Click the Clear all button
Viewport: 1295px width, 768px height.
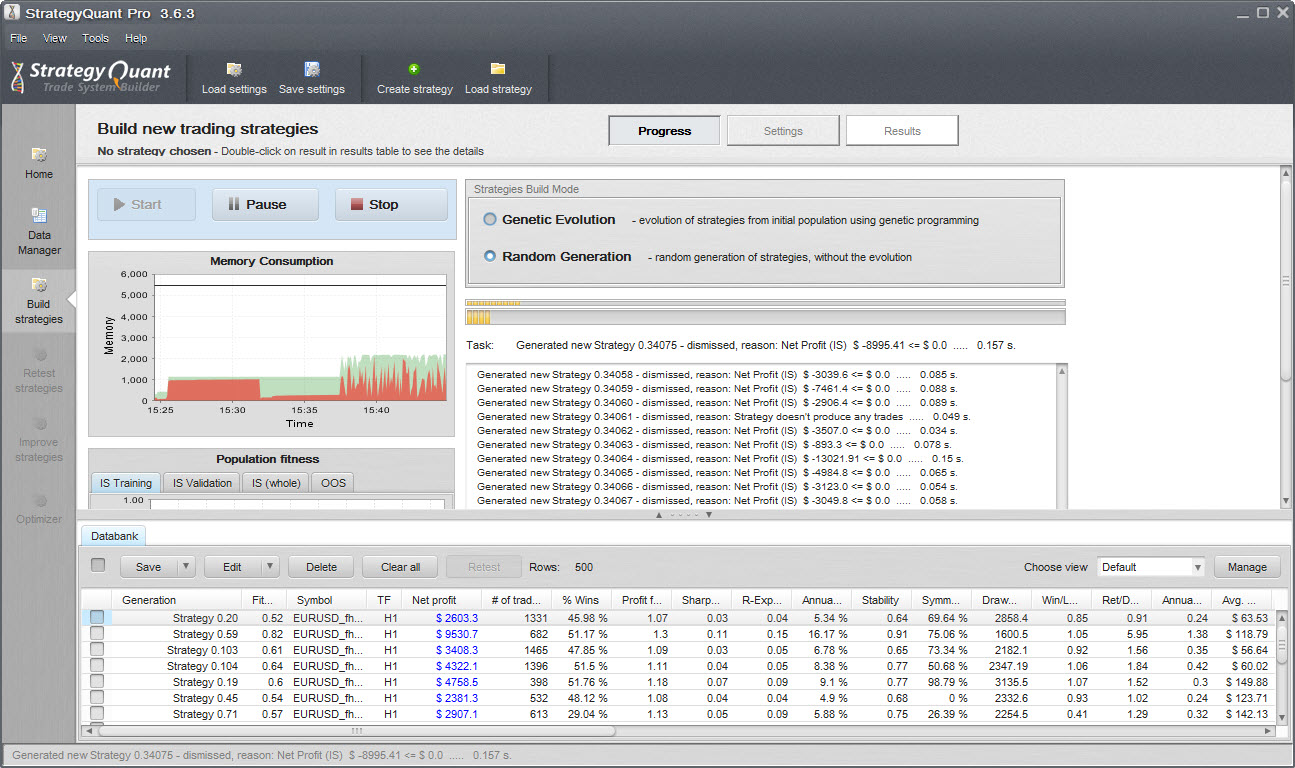[x=400, y=567]
